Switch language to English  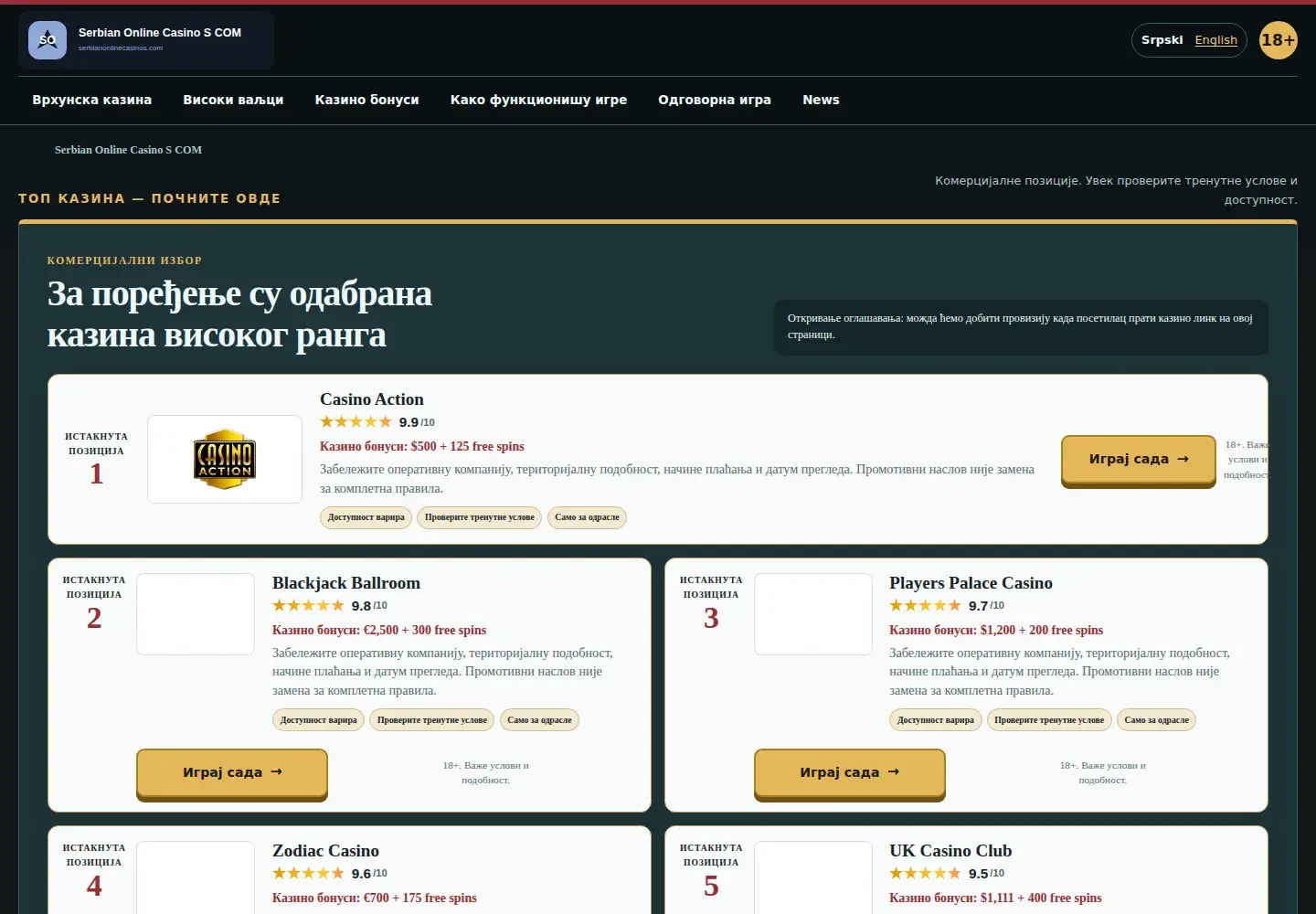(x=1215, y=40)
